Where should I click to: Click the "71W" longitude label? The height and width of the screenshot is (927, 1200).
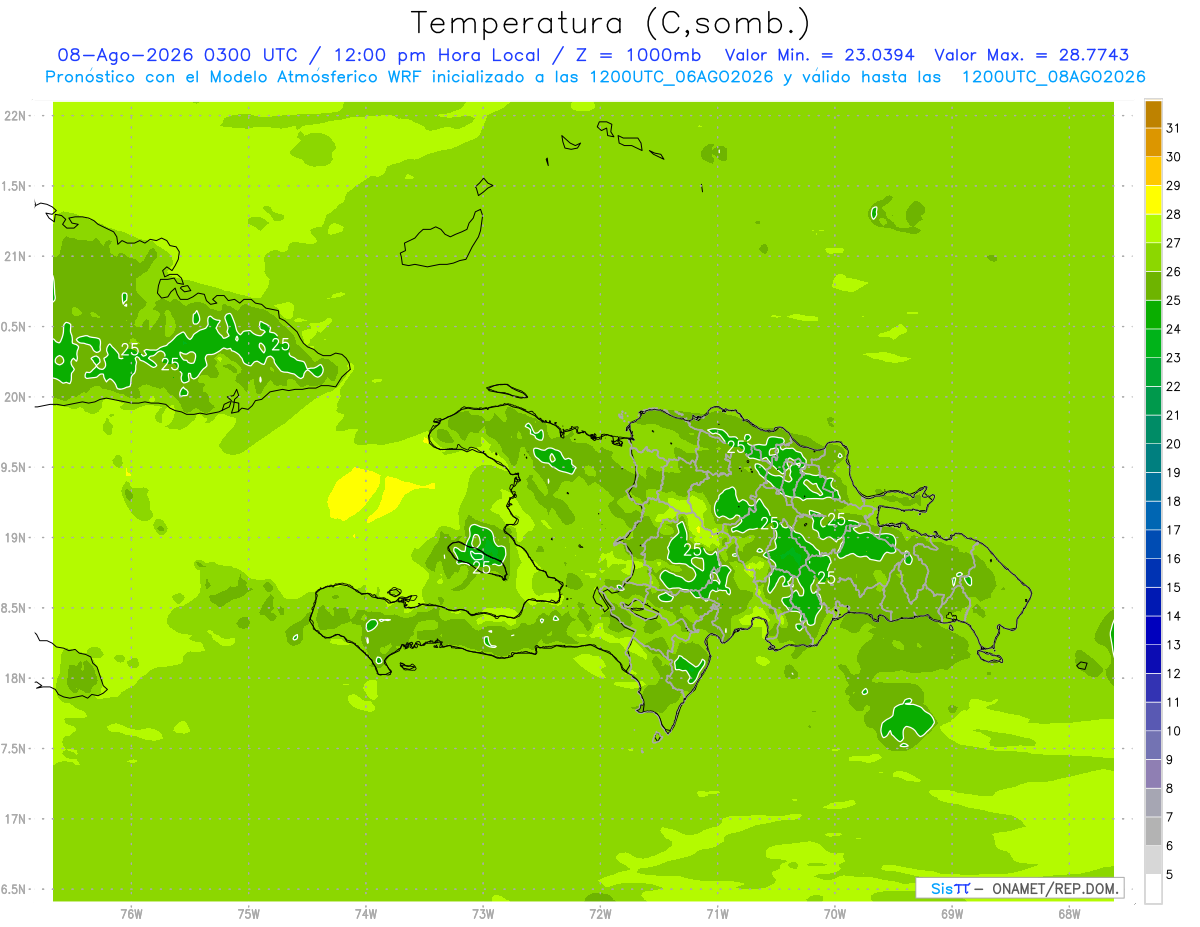[x=717, y=914]
